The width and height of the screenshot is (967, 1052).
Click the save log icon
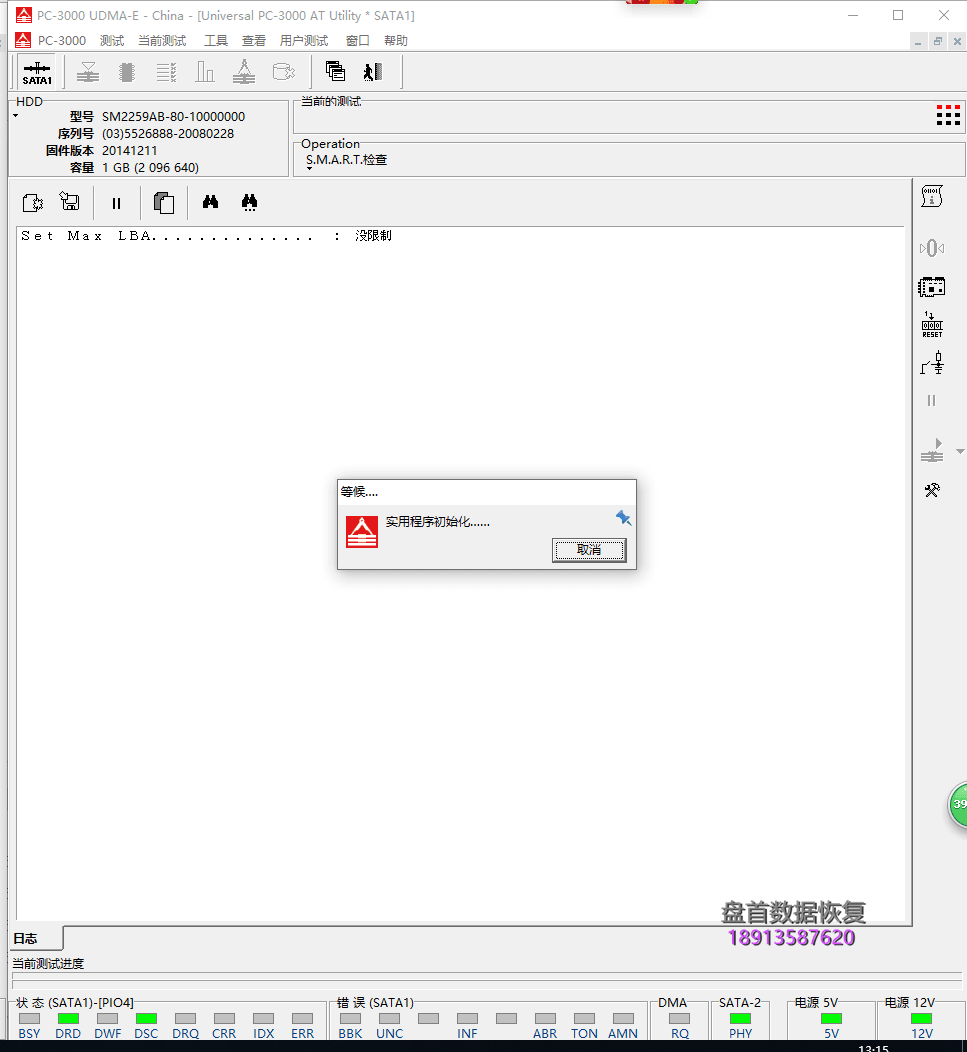(70, 201)
